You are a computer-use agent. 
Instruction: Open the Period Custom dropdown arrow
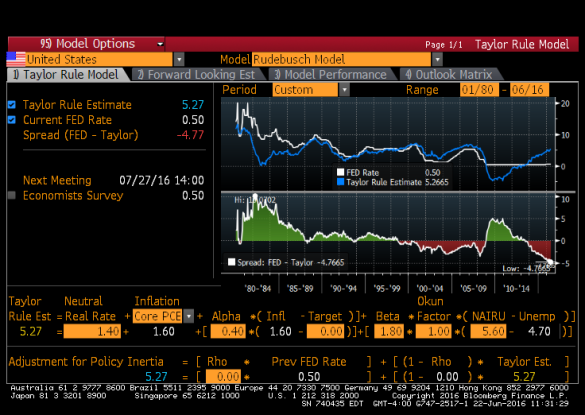[344, 90]
